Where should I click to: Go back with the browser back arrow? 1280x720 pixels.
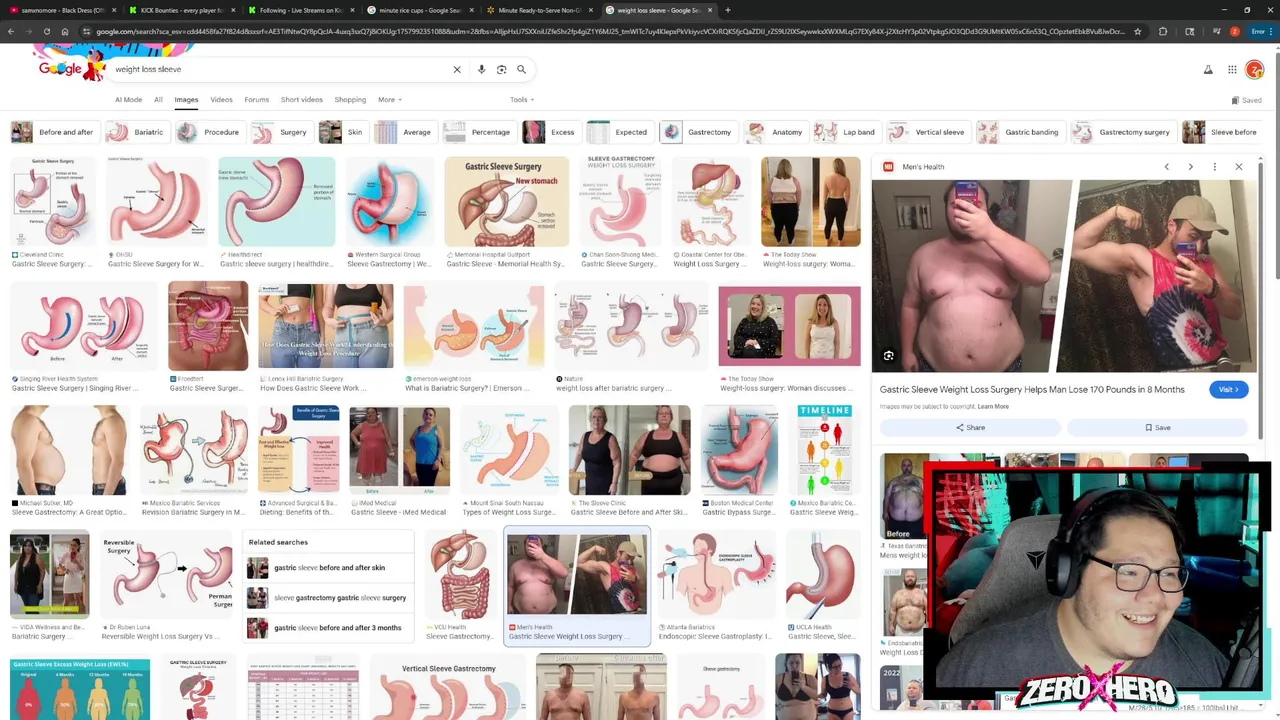10,31
